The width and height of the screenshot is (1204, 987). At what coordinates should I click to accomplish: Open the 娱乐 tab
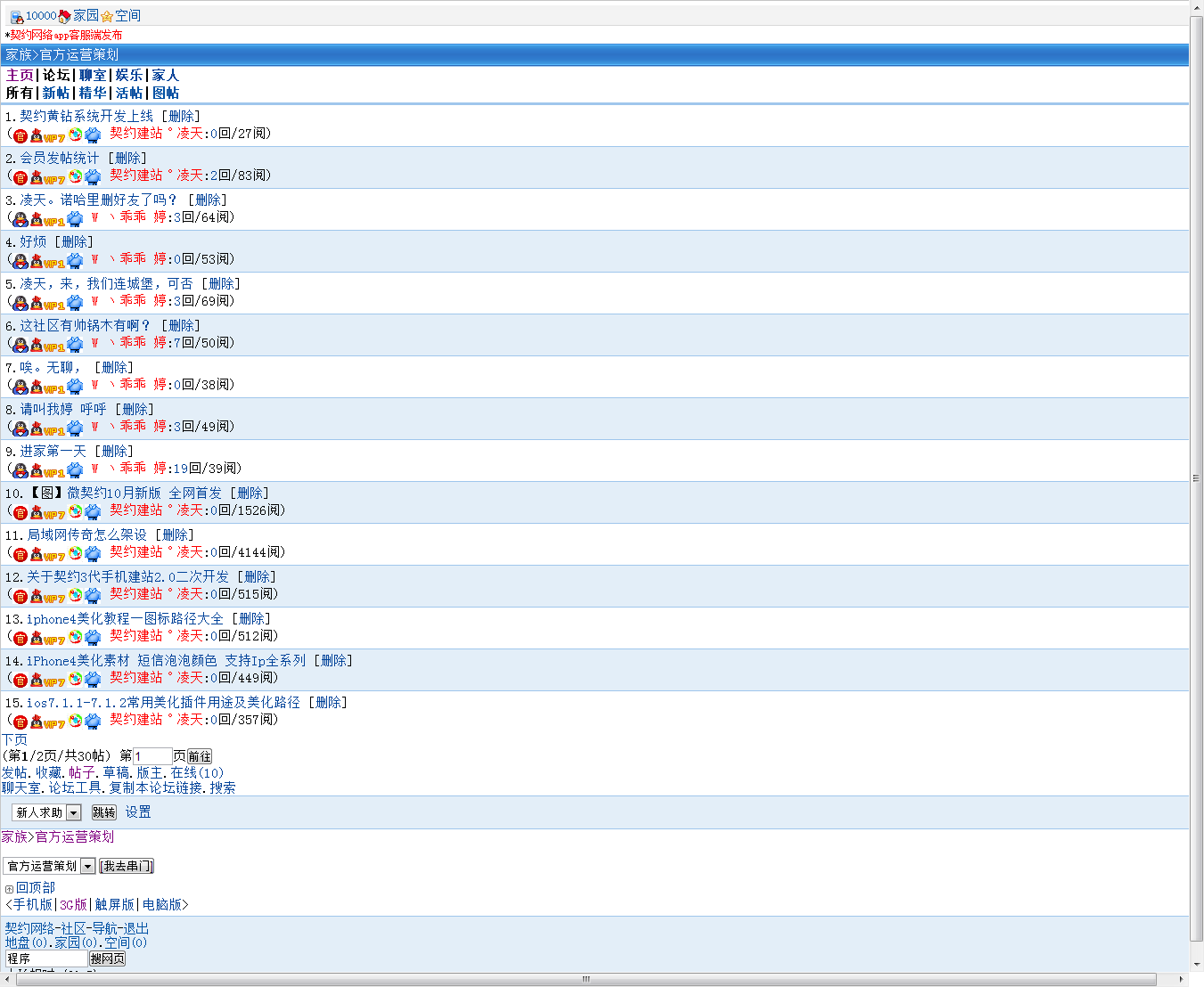(129, 76)
